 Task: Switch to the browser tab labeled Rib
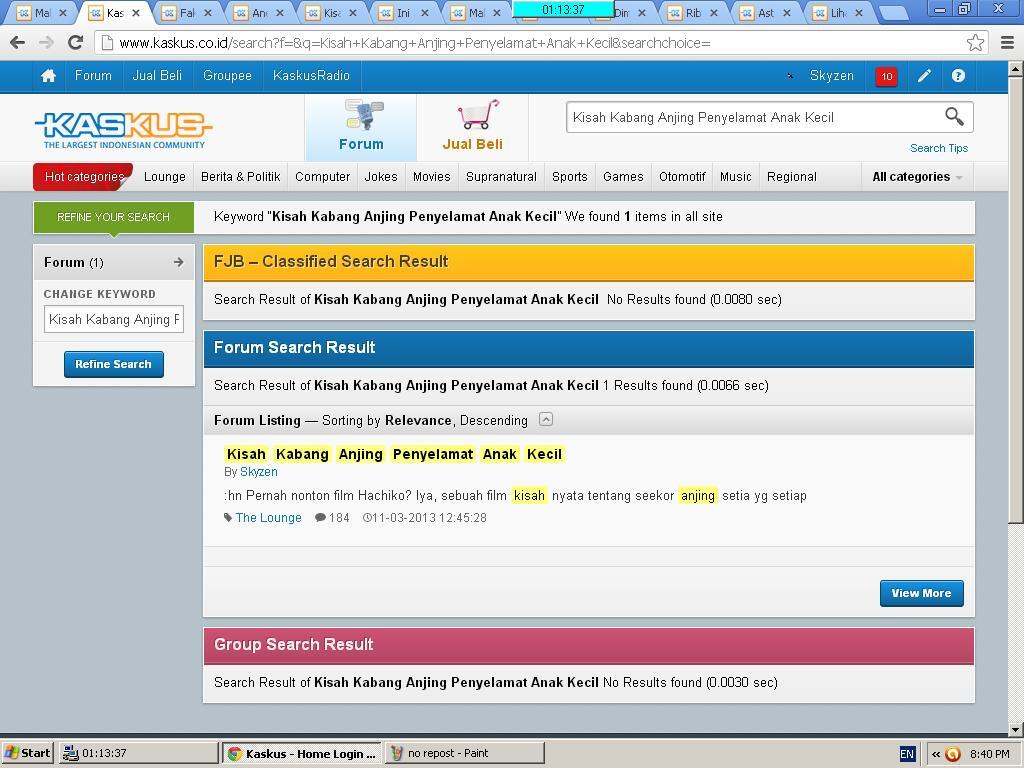pyautogui.click(x=693, y=12)
